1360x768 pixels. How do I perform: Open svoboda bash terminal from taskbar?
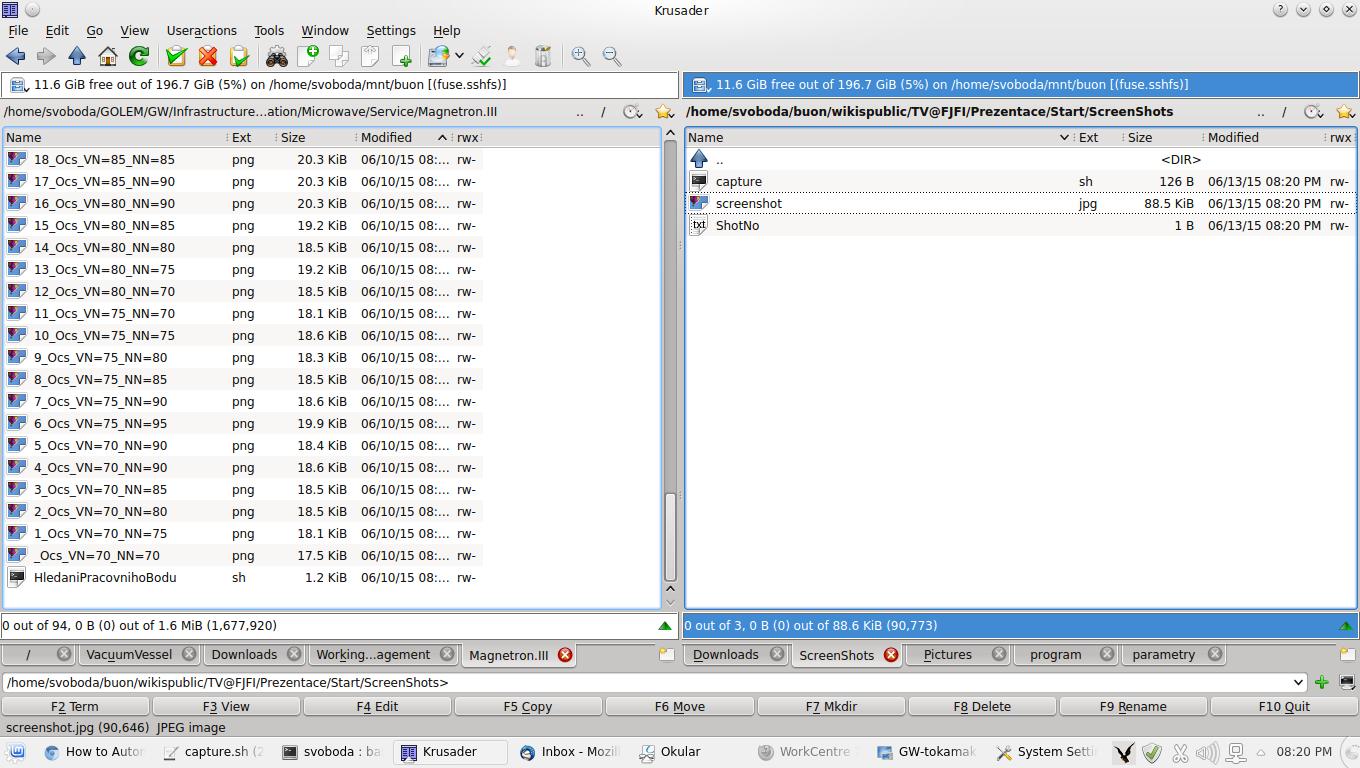331,752
